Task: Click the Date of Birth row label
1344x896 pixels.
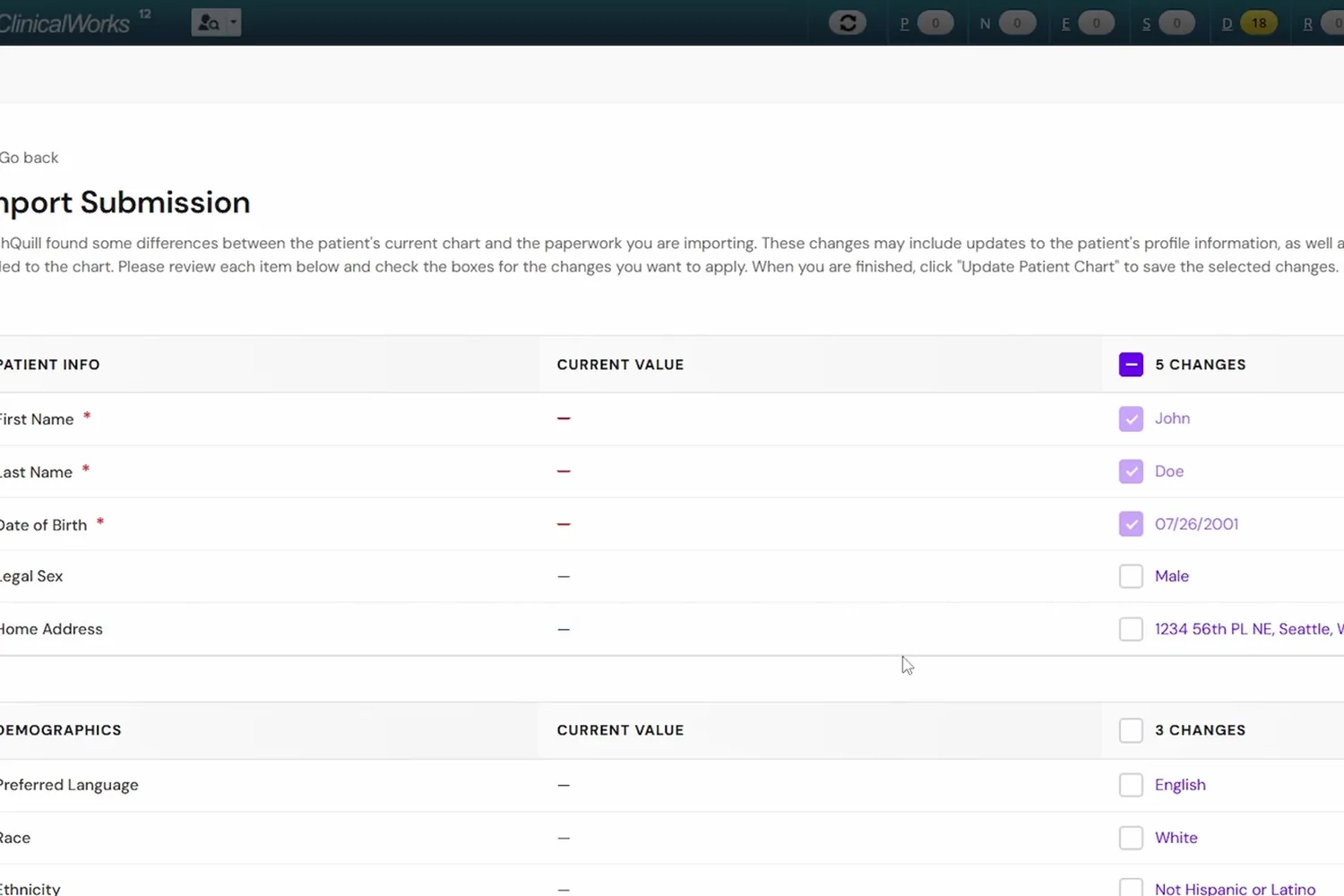Action: click(43, 525)
